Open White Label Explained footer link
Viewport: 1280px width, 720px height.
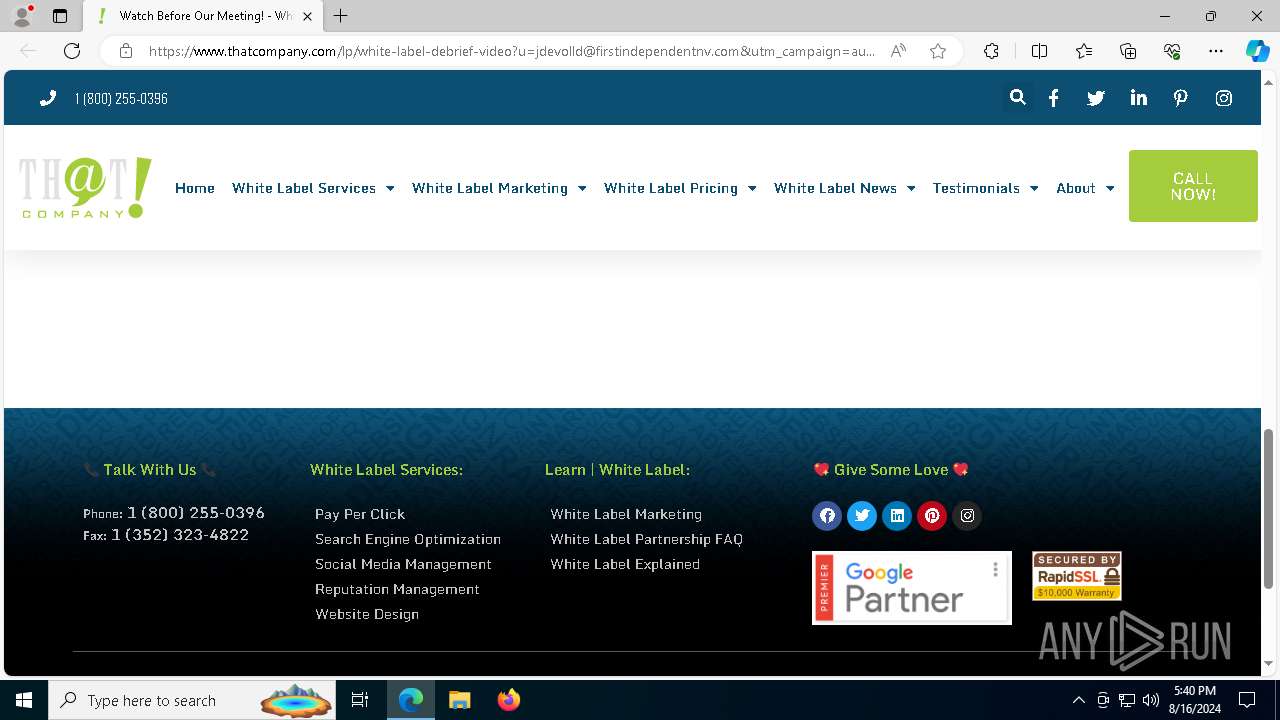tap(625, 564)
